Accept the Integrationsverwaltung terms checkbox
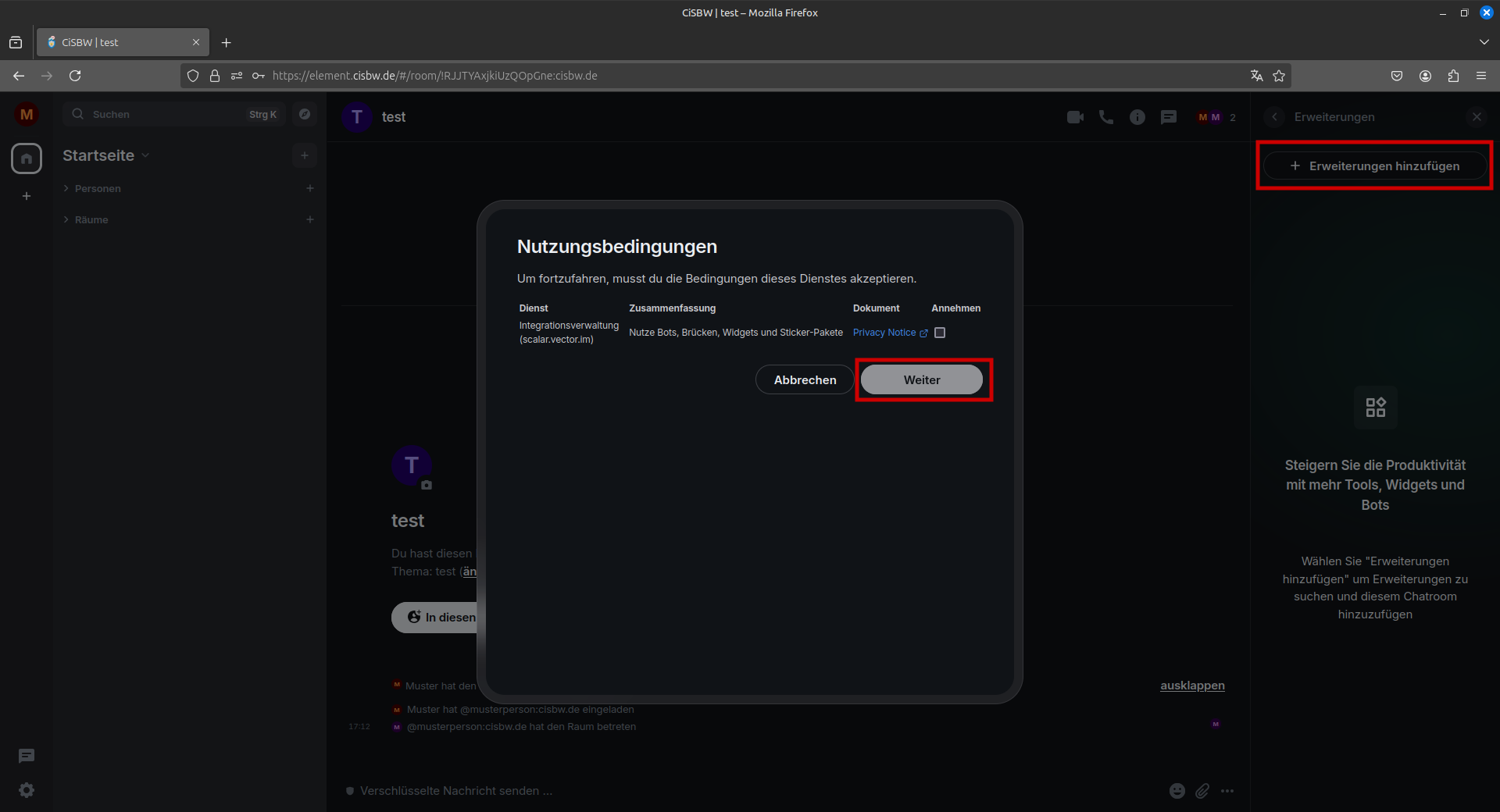The image size is (1500, 812). (x=940, y=333)
